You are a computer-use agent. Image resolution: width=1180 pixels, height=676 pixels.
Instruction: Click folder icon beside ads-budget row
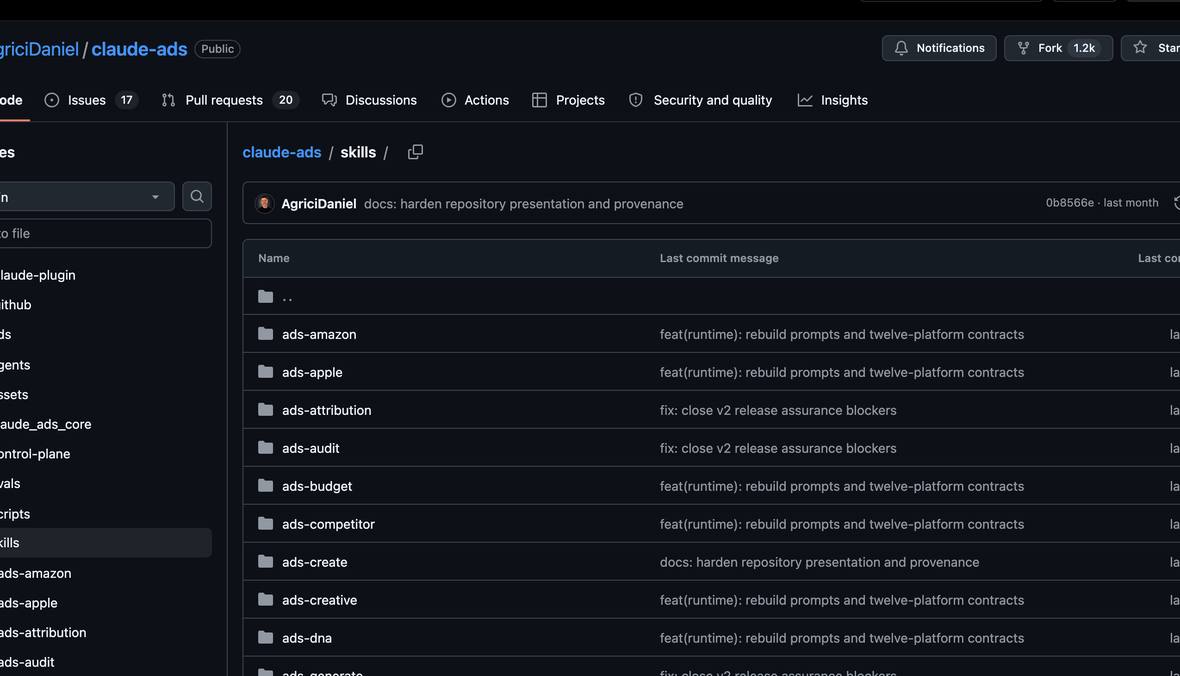265,486
